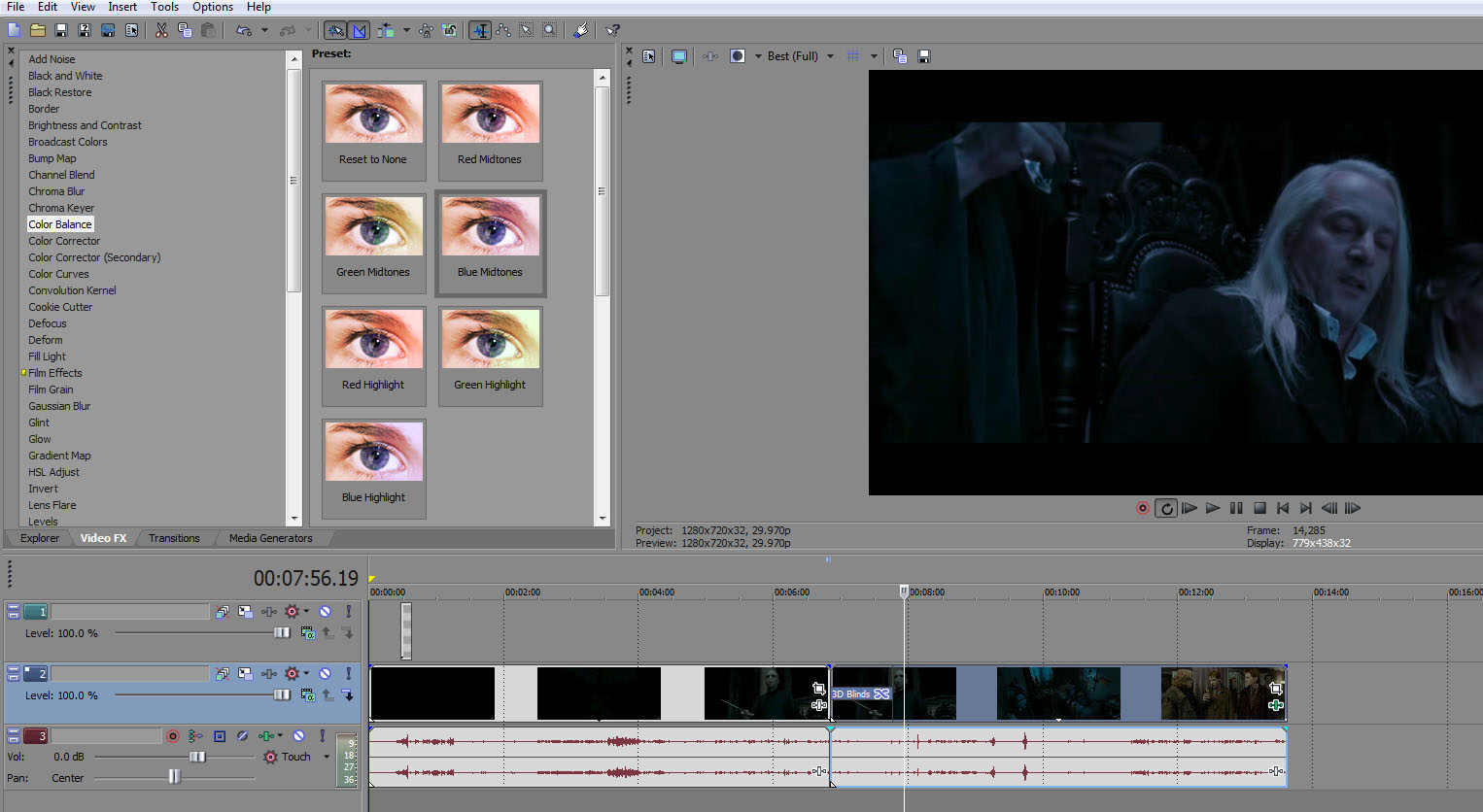Switch to the Explorer tab
Viewport: 1483px width, 812px height.
[x=40, y=538]
